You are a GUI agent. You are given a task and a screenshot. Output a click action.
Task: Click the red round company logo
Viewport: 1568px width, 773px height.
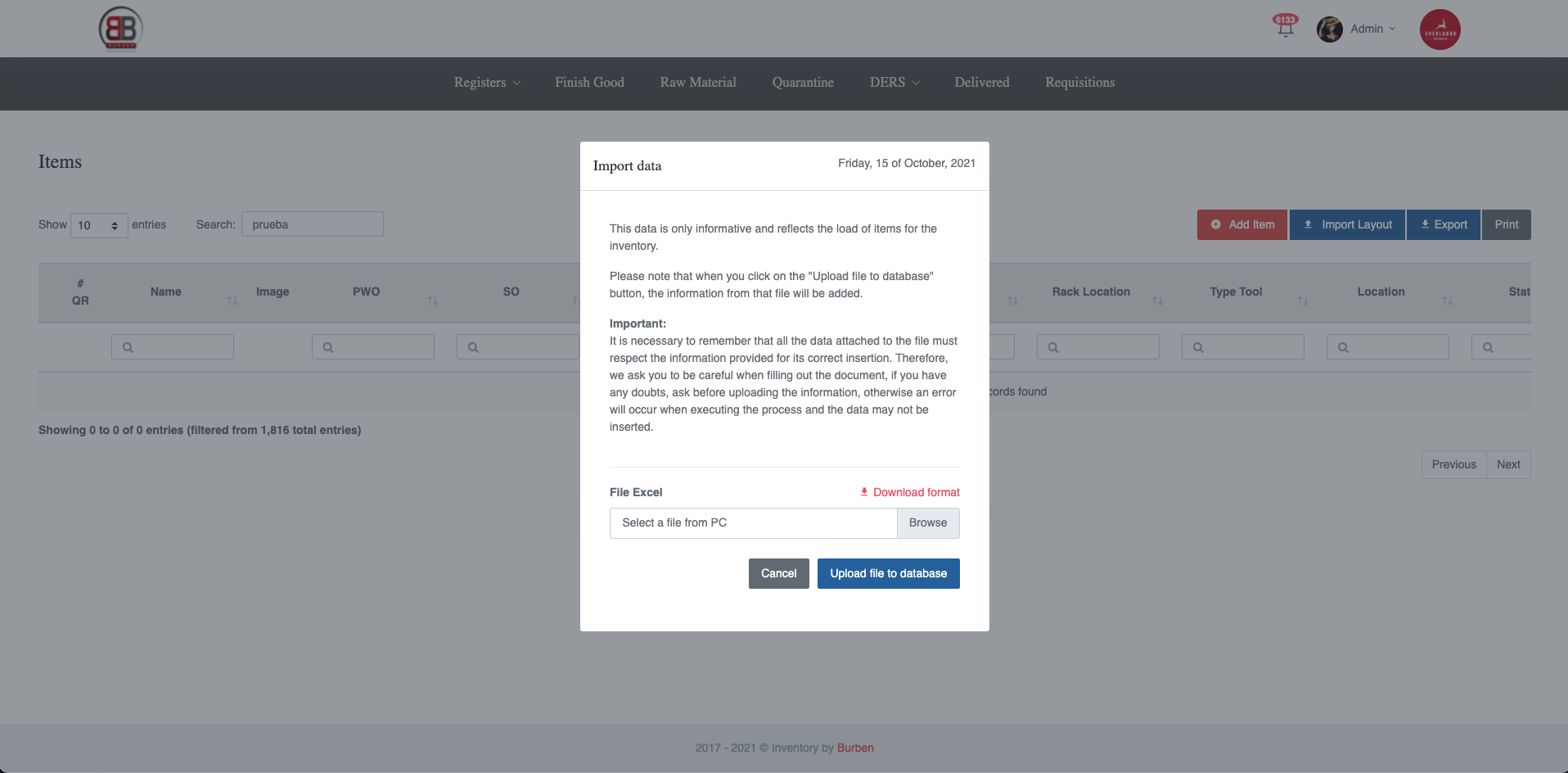click(1440, 29)
